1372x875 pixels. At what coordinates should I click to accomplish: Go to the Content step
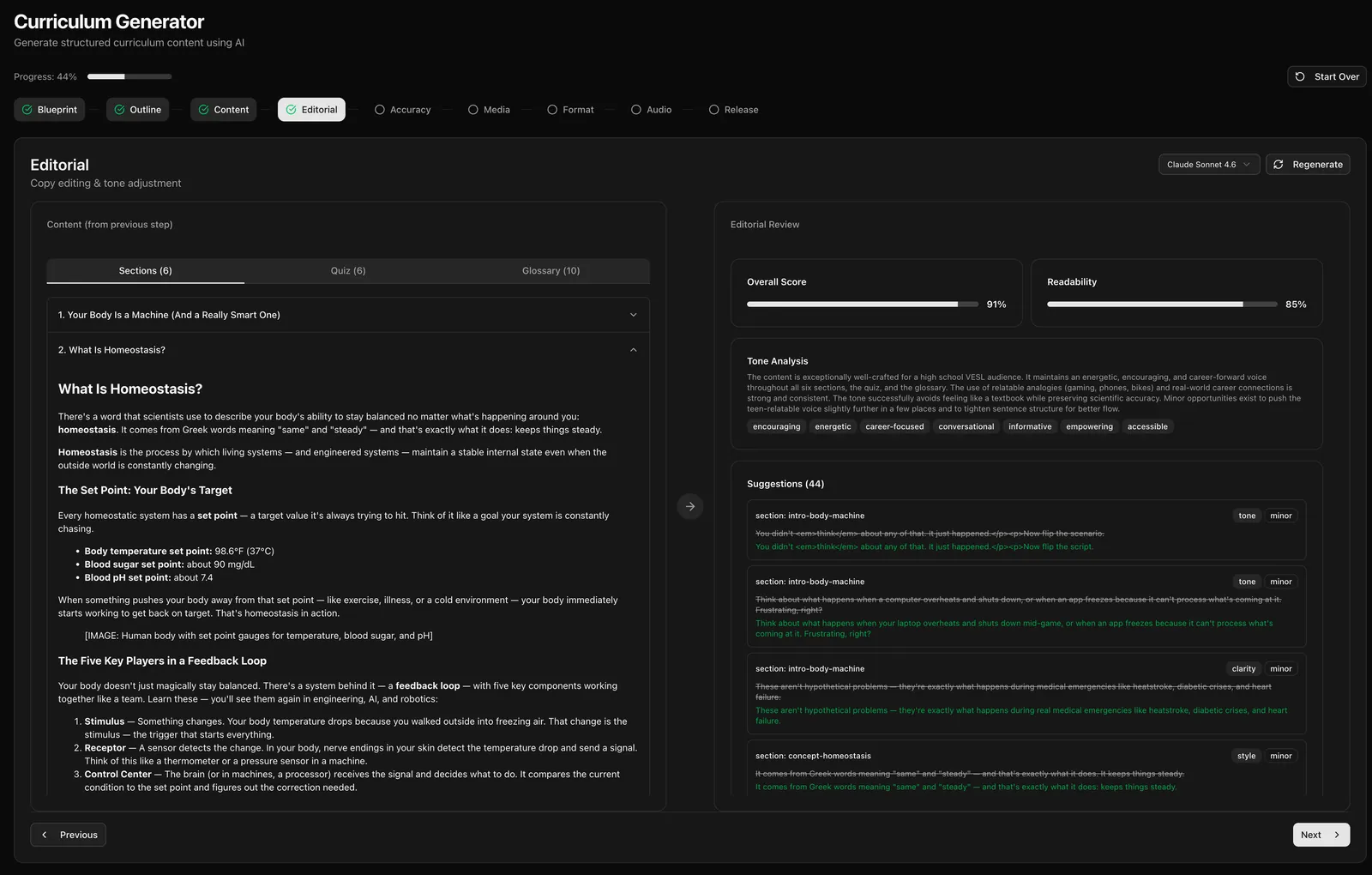[x=224, y=110]
